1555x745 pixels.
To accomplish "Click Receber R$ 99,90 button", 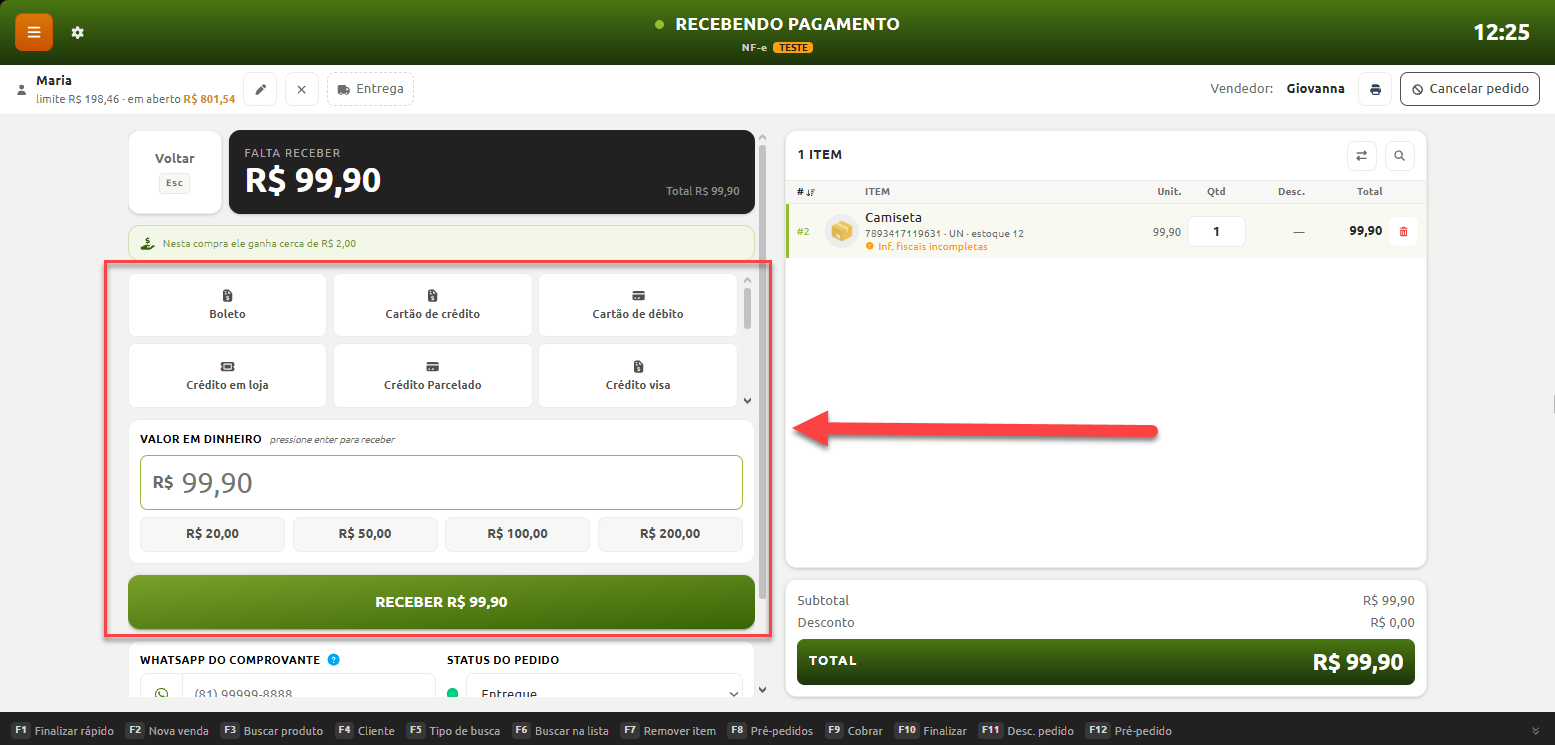I will [x=441, y=602].
